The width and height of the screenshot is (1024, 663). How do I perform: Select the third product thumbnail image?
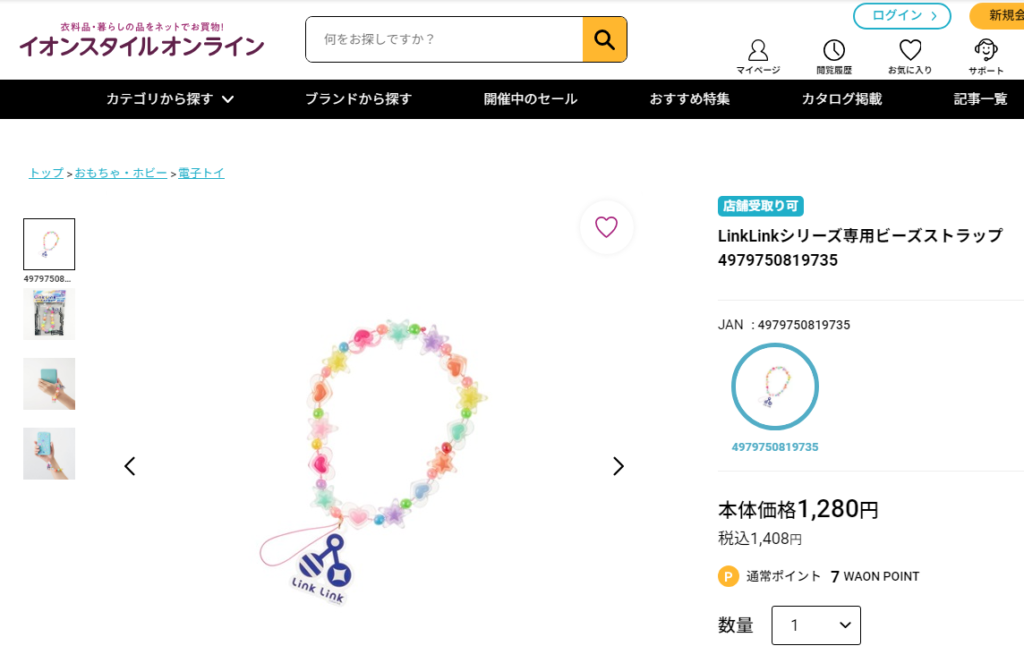49,384
